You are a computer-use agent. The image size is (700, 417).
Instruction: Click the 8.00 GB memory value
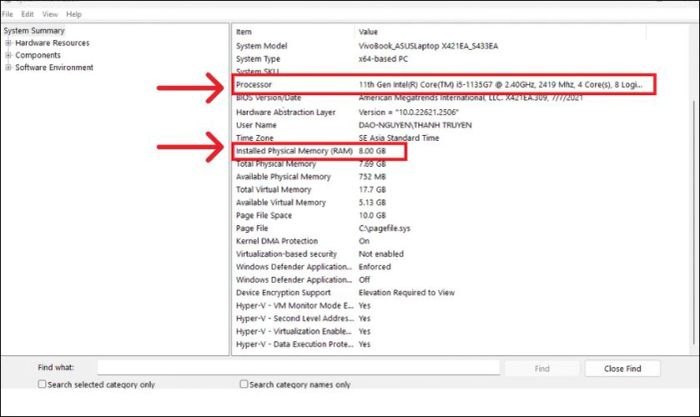[x=372, y=151]
